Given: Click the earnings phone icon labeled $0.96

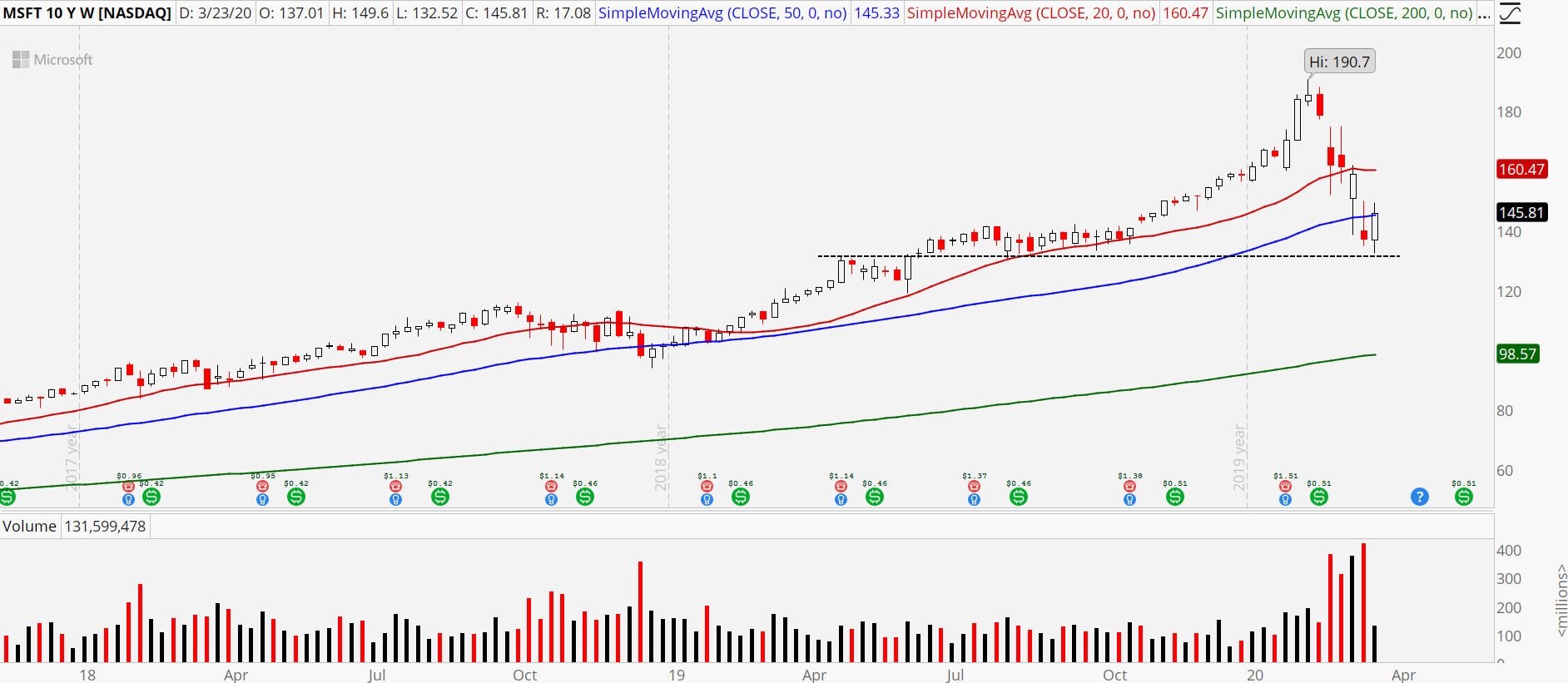Looking at the screenshot, I should pos(128,487).
